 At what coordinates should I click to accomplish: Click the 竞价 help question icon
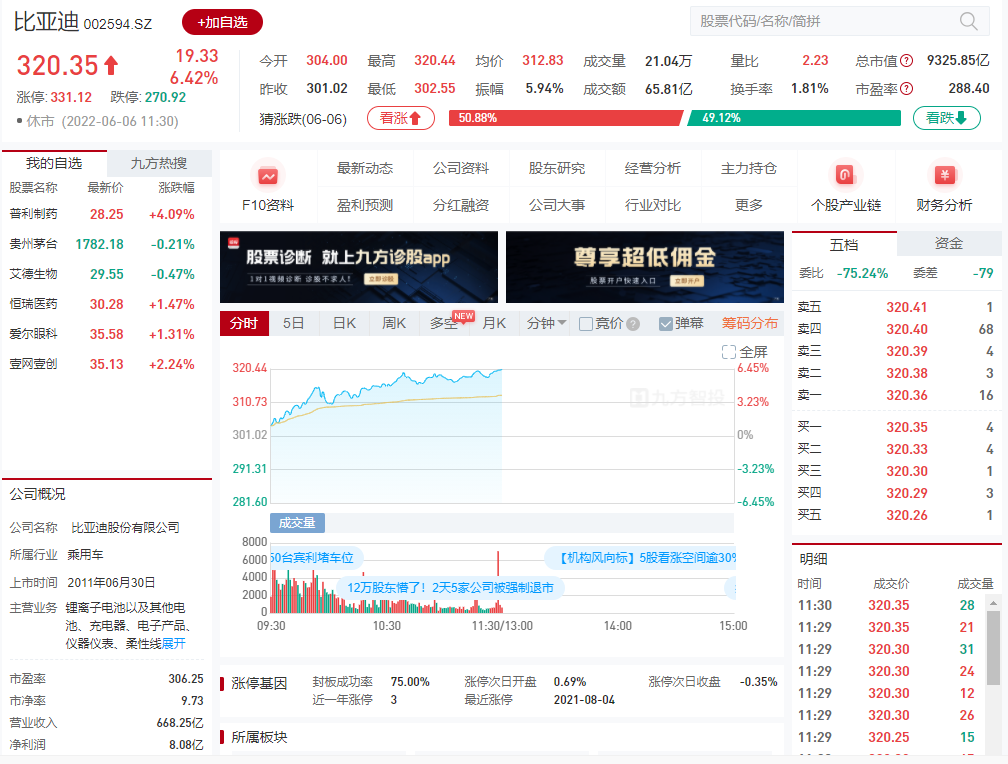coord(633,323)
